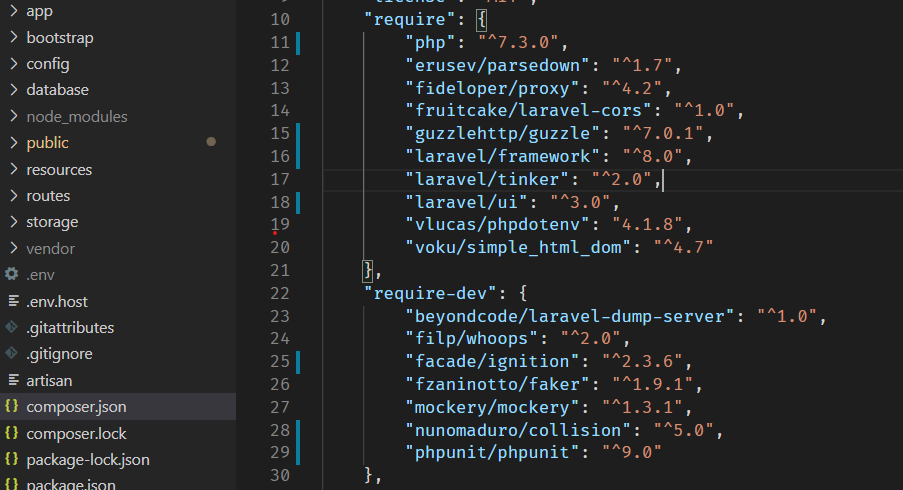Click the file icon beside artisan

pos(13,380)
